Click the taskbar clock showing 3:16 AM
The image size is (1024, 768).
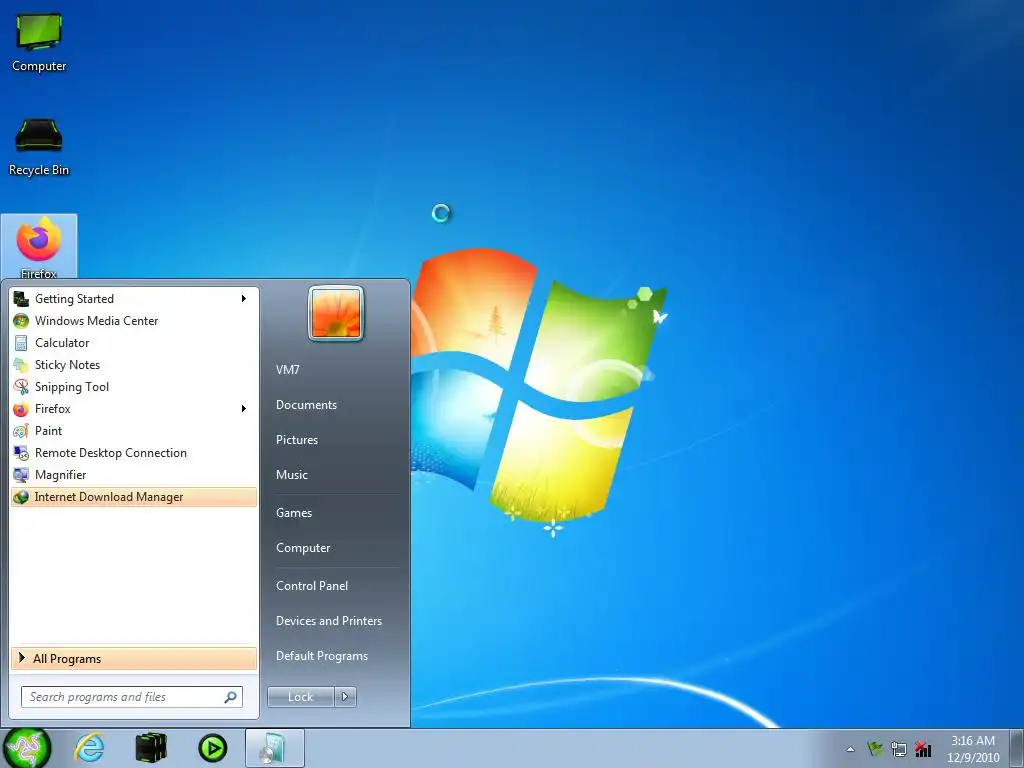click(973, 749)
